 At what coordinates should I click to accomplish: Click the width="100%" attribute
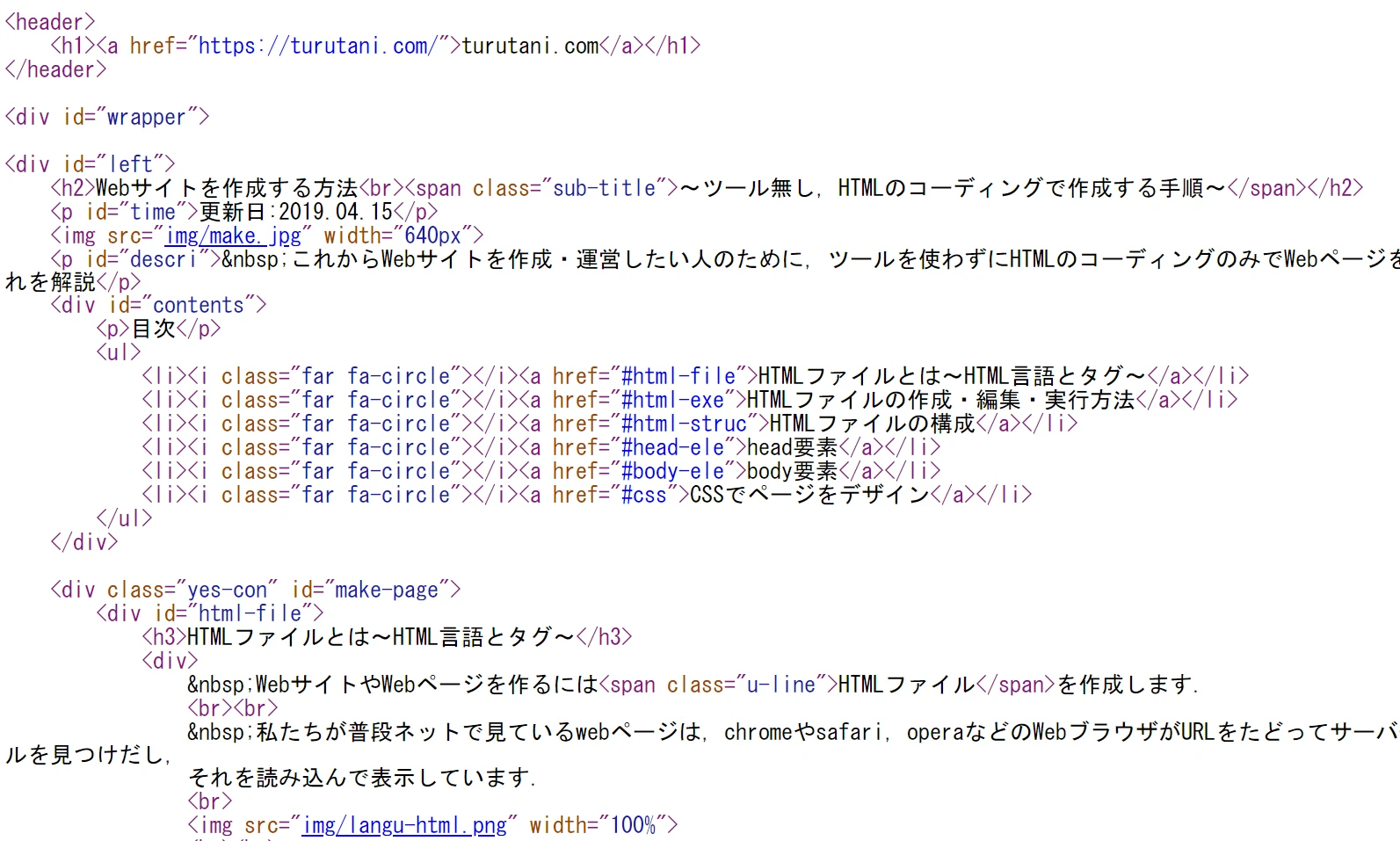[x=598, y=826]
